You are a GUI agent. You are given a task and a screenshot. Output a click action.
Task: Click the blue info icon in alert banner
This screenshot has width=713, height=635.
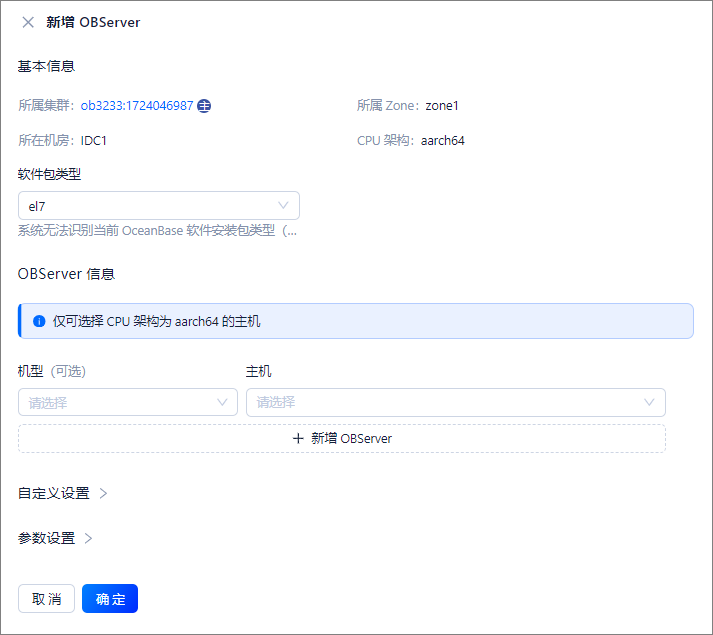[40, 321]
